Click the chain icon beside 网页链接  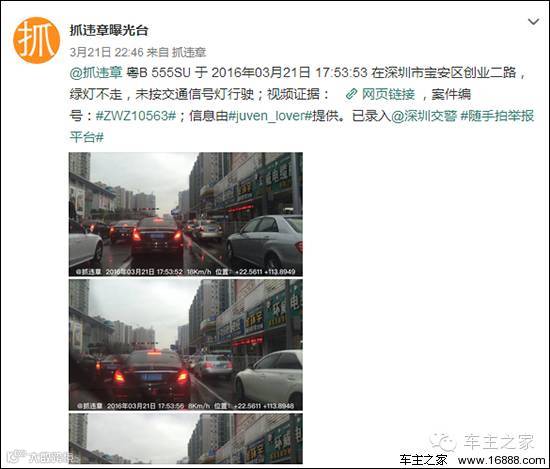pyautogui.click(x=351, y=94)
